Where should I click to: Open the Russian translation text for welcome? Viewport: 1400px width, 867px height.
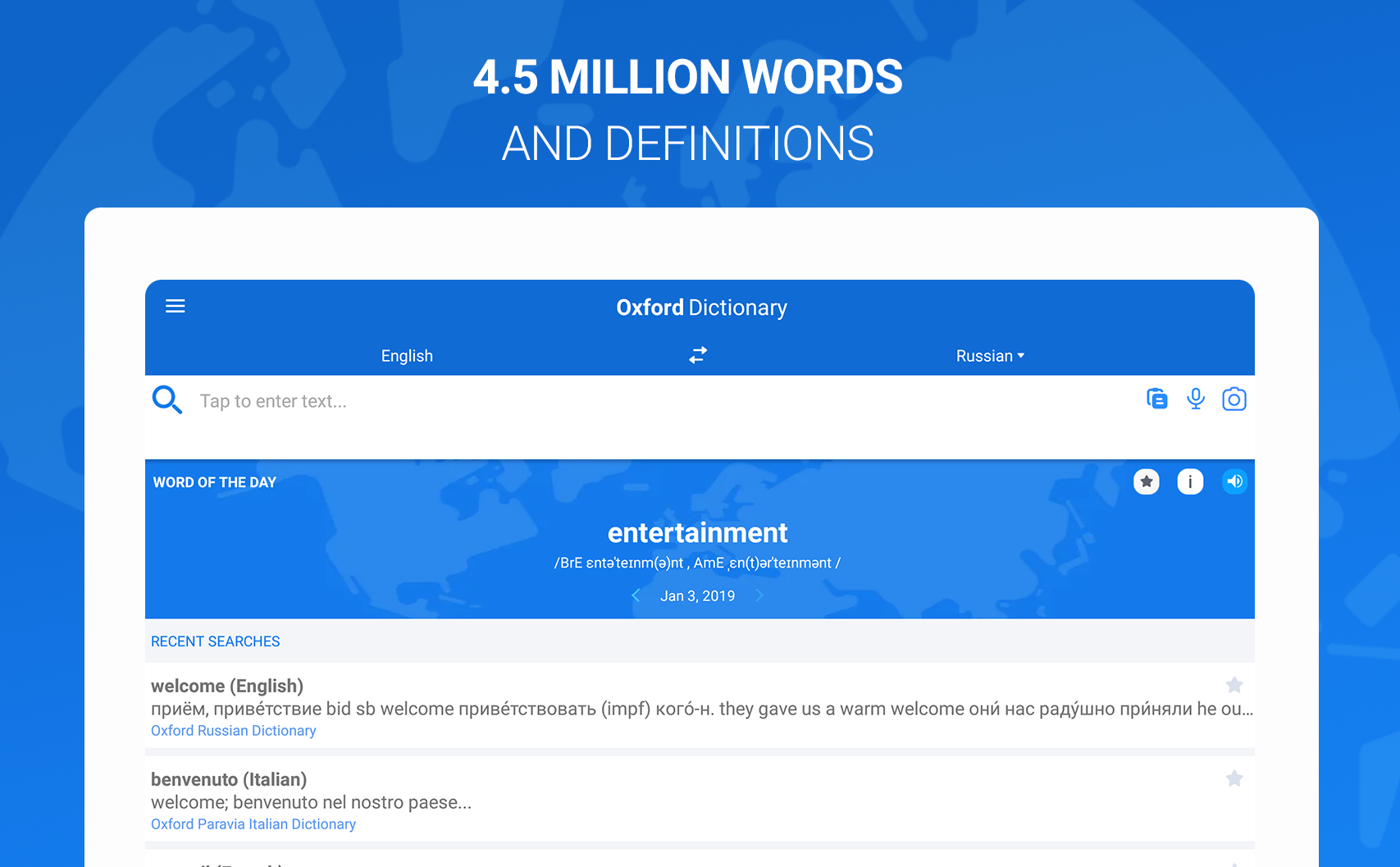[702, 709]
